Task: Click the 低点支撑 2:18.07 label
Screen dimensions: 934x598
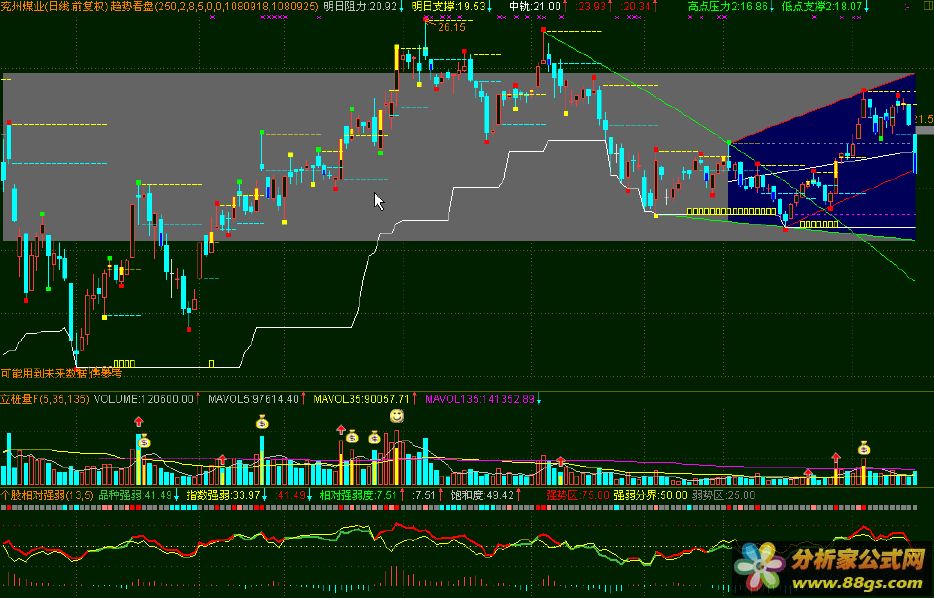Action: point(824,6)
